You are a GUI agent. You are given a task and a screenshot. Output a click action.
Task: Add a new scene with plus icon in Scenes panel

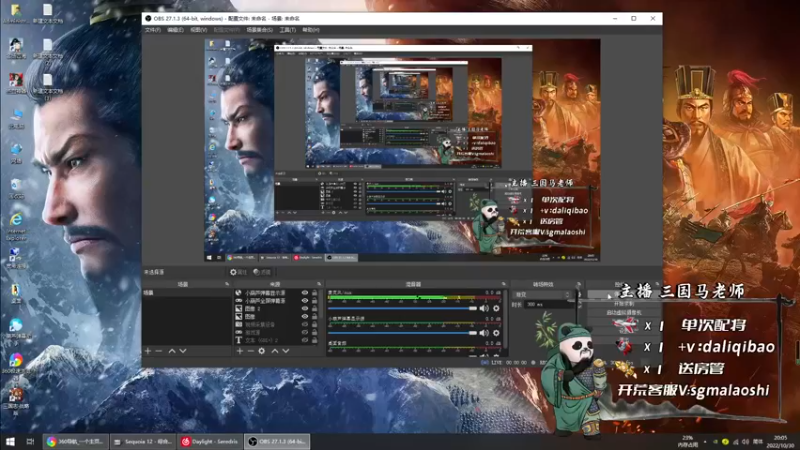[148, 351]
